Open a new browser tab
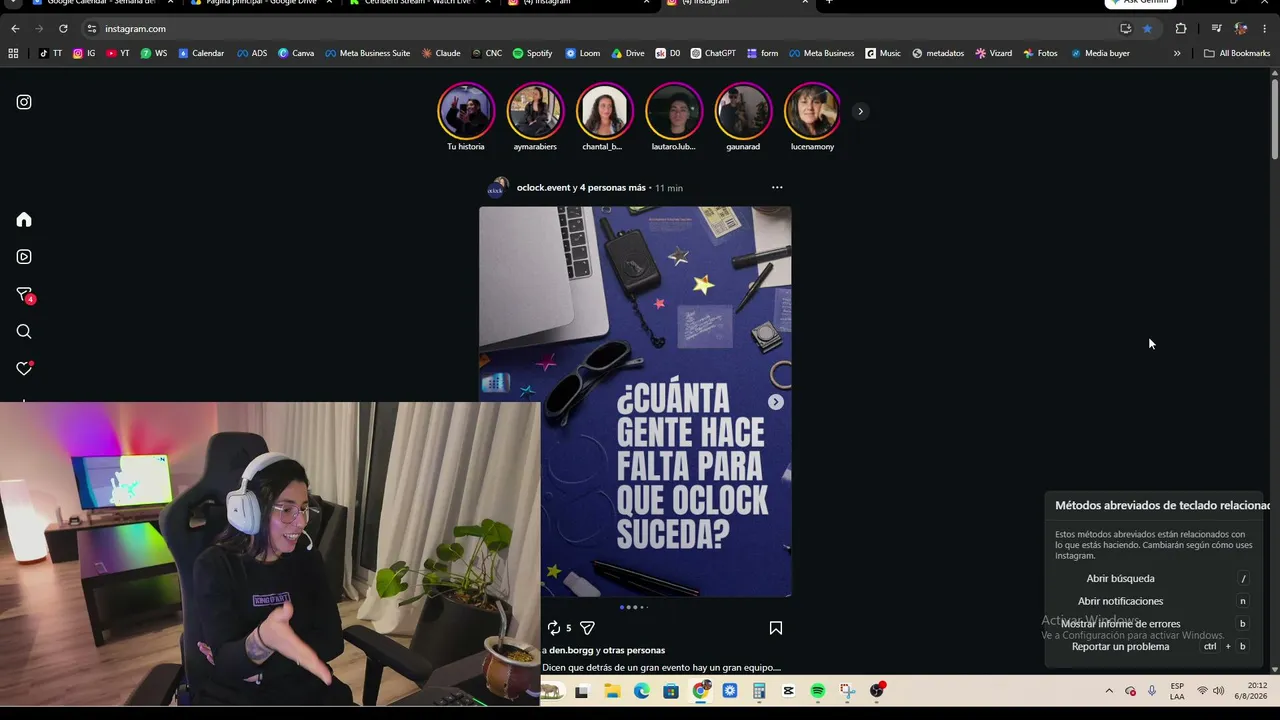 829,3
